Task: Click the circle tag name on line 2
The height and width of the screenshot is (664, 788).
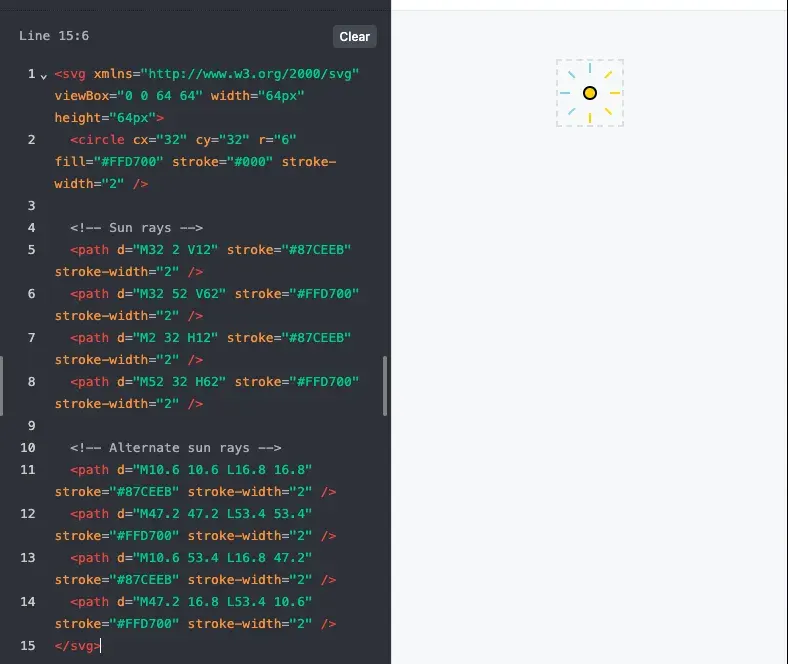Action: pos(102,140)
